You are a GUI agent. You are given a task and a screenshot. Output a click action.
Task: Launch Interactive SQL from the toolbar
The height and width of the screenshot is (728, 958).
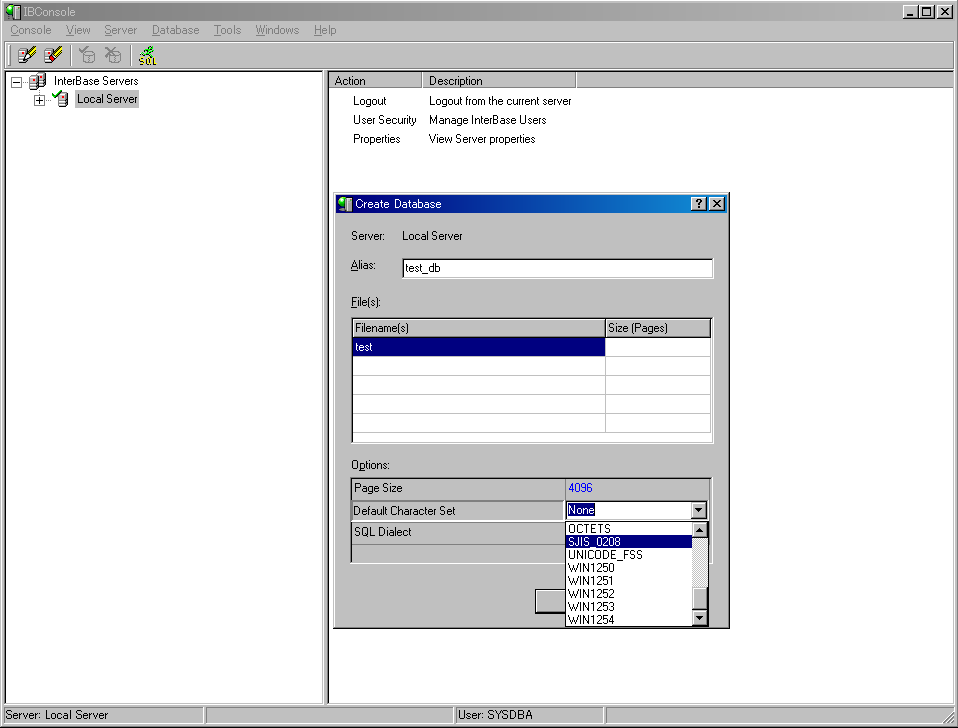[148, 55]
